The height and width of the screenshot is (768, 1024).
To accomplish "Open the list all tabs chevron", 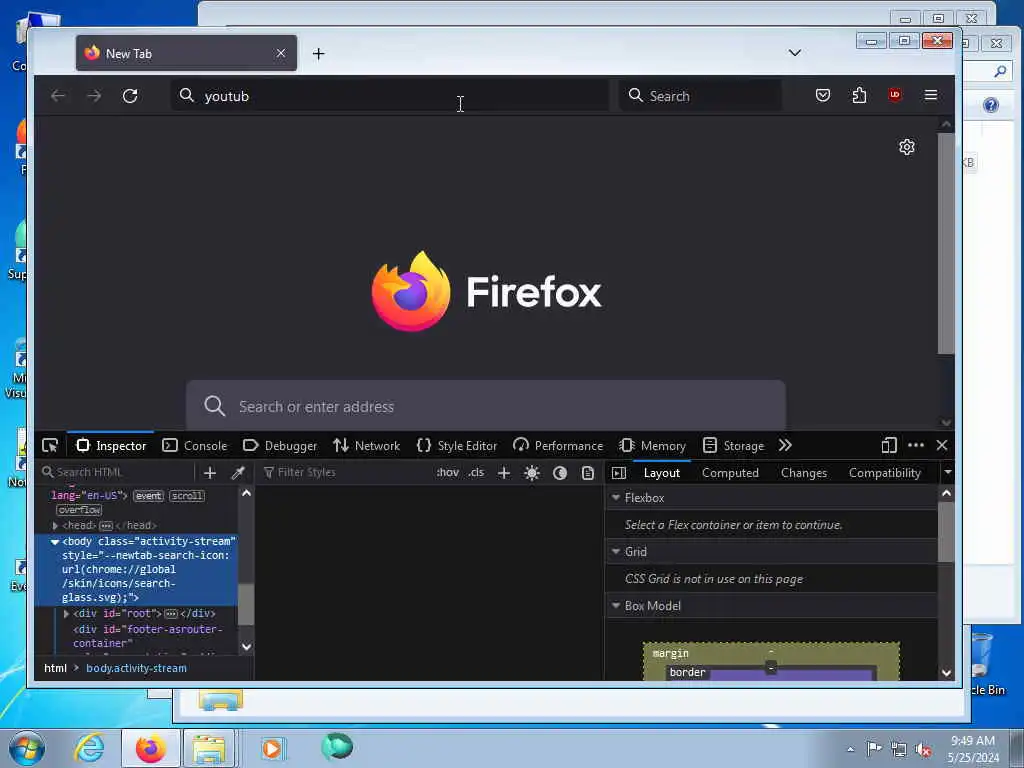I will tap(795, 53).
